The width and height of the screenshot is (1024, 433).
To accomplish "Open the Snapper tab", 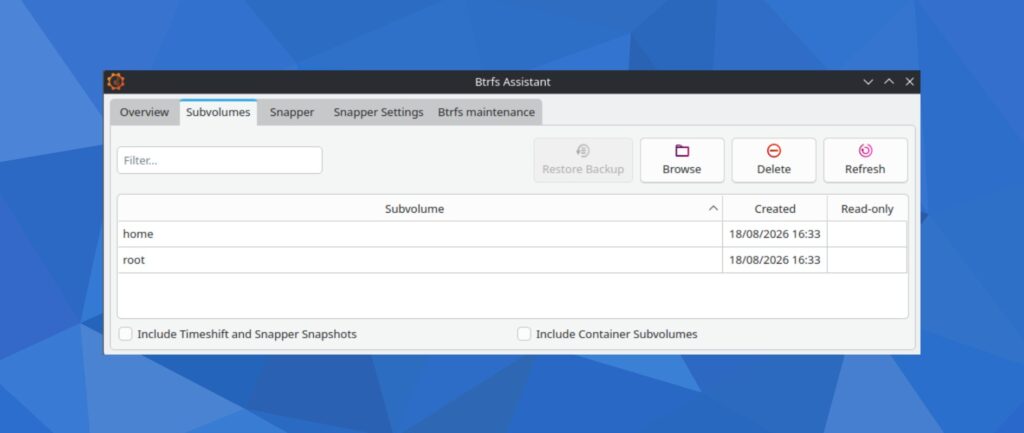I will 292,112.
